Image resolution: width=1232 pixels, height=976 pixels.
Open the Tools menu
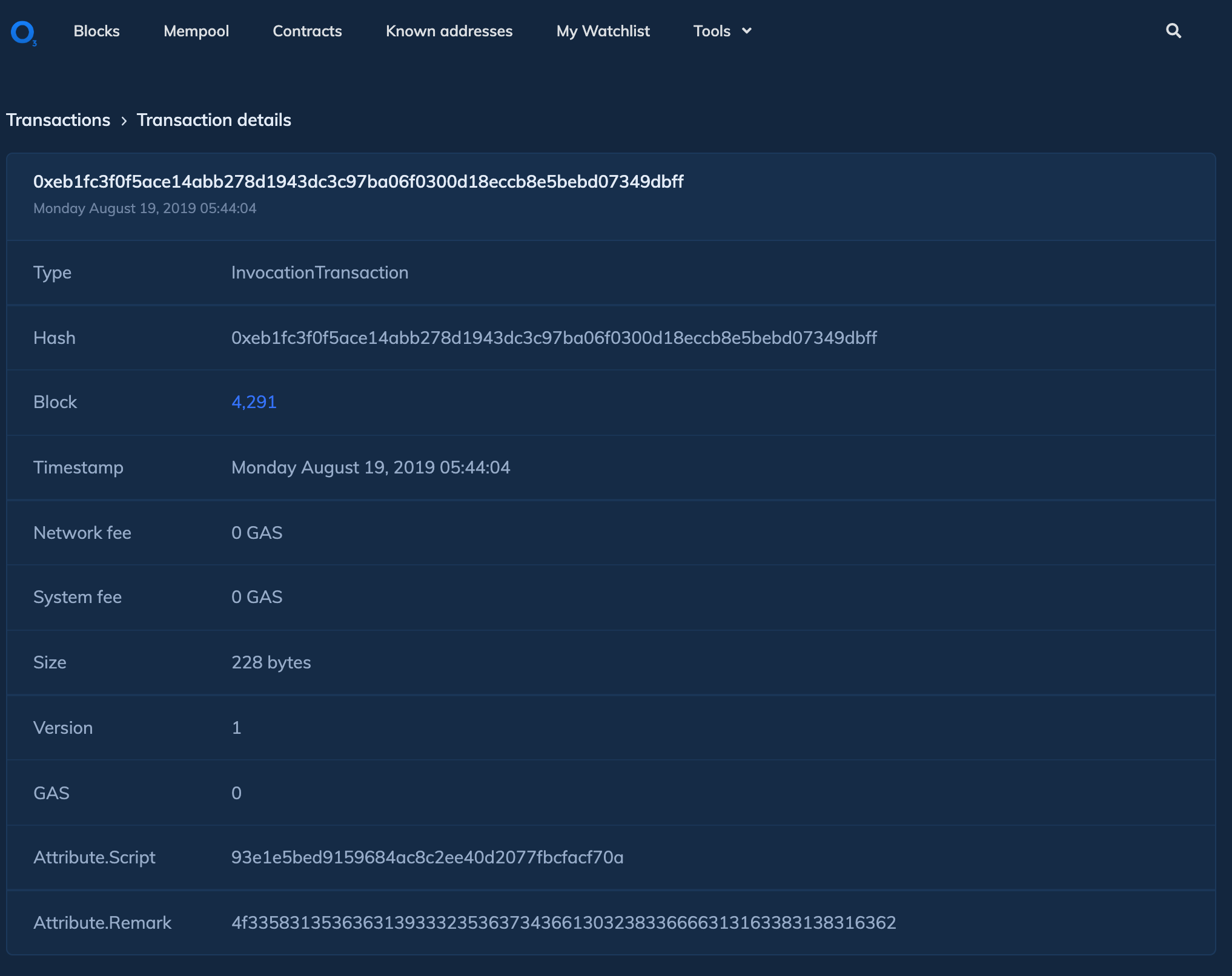[x=712, y=31]
